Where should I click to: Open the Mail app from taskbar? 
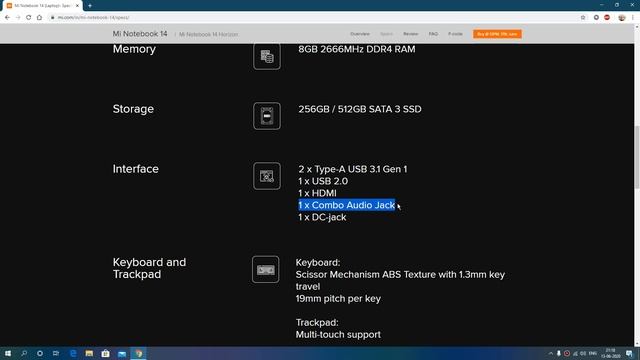[x=122, y=353]
